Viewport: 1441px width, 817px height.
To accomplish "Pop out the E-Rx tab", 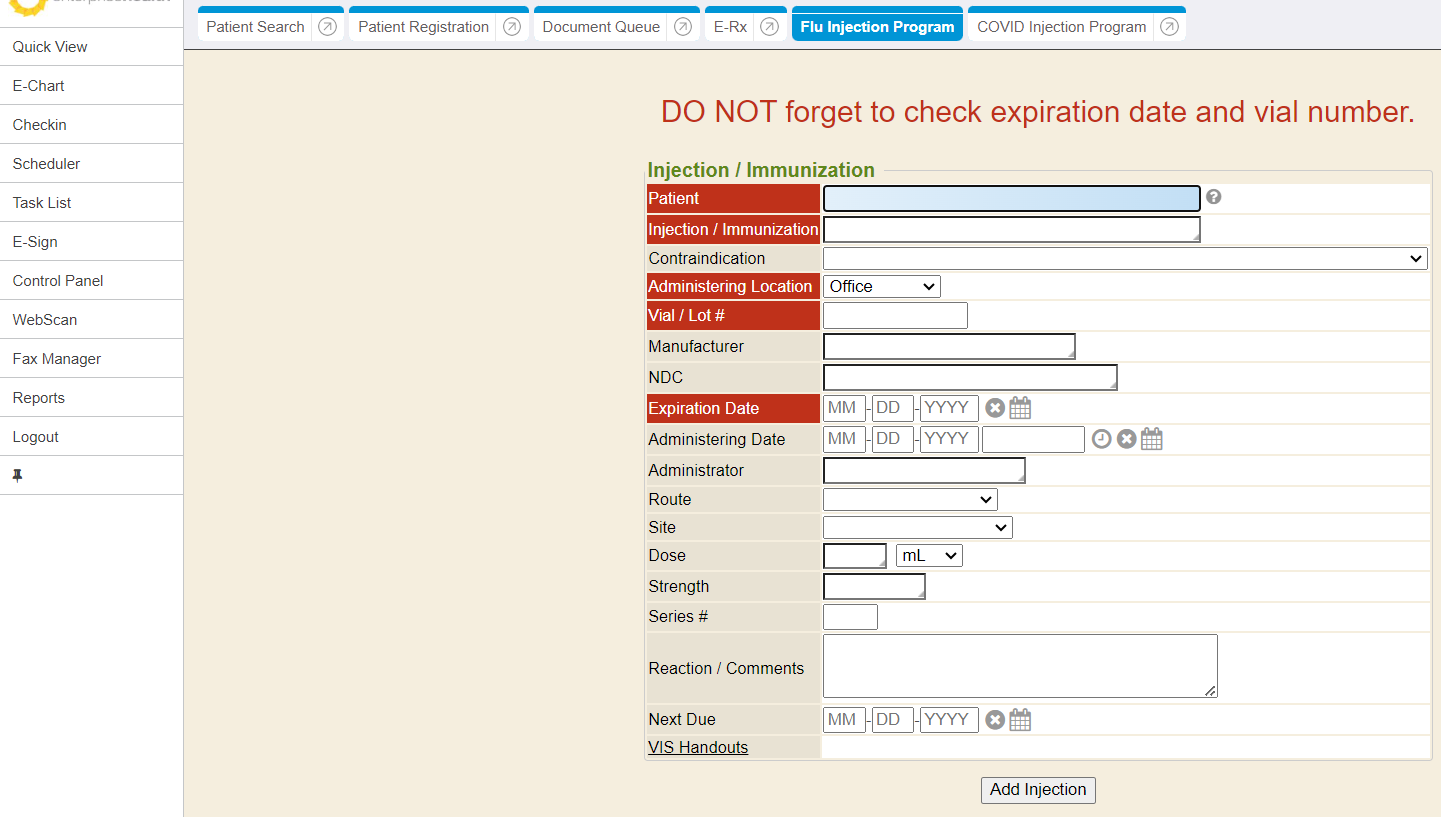I will [x=769, y=27].
